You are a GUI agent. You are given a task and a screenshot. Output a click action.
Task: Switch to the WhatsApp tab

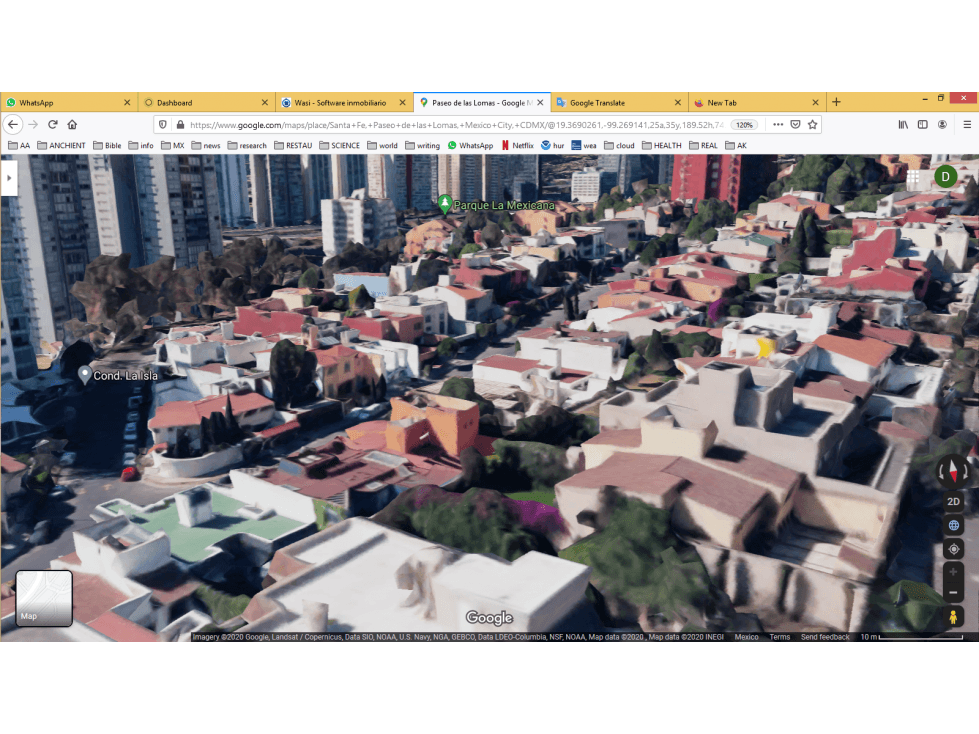click(69, 102)
